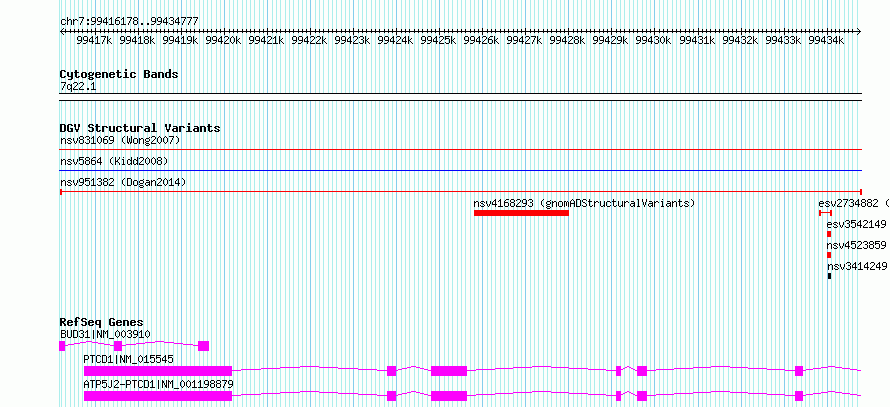The height and width of the screenshot is (407, 890).
Task: Click the 99430k scale label
Action: [653, 40]
